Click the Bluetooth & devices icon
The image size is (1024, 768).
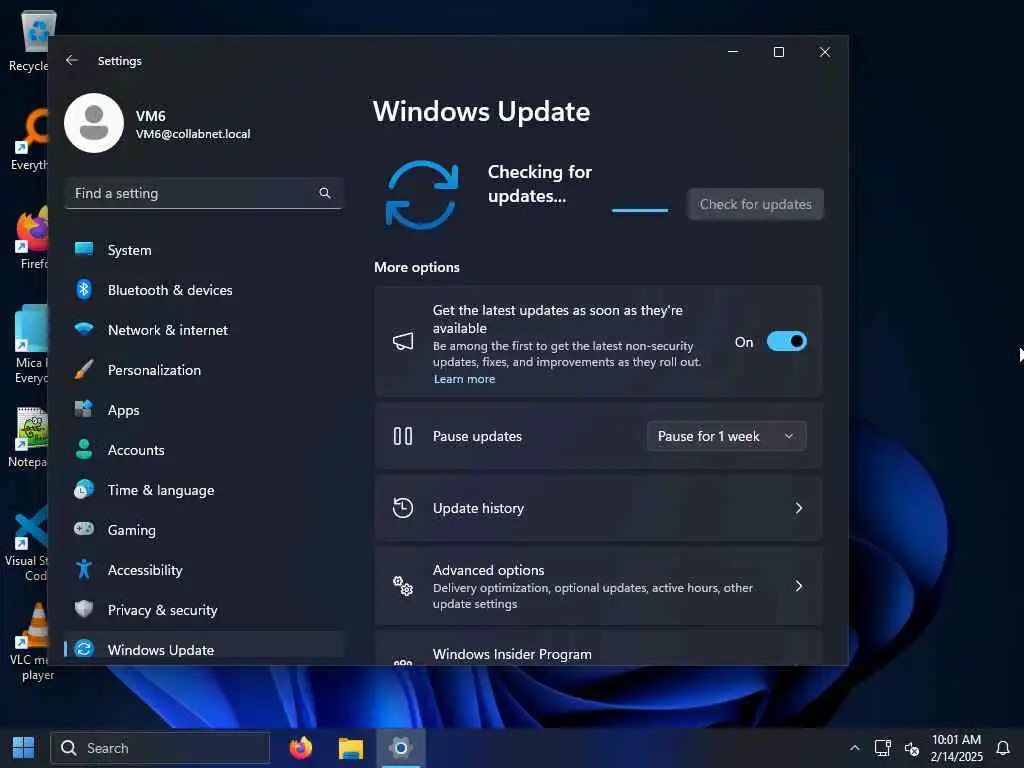[x=84, y=289]
